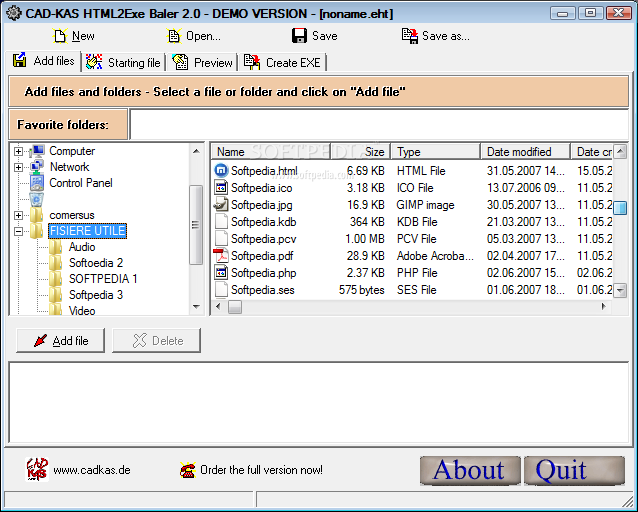
Task: Click the Softpedia.ico file icon
Action: pyautogui.click(x=221, y=188)
